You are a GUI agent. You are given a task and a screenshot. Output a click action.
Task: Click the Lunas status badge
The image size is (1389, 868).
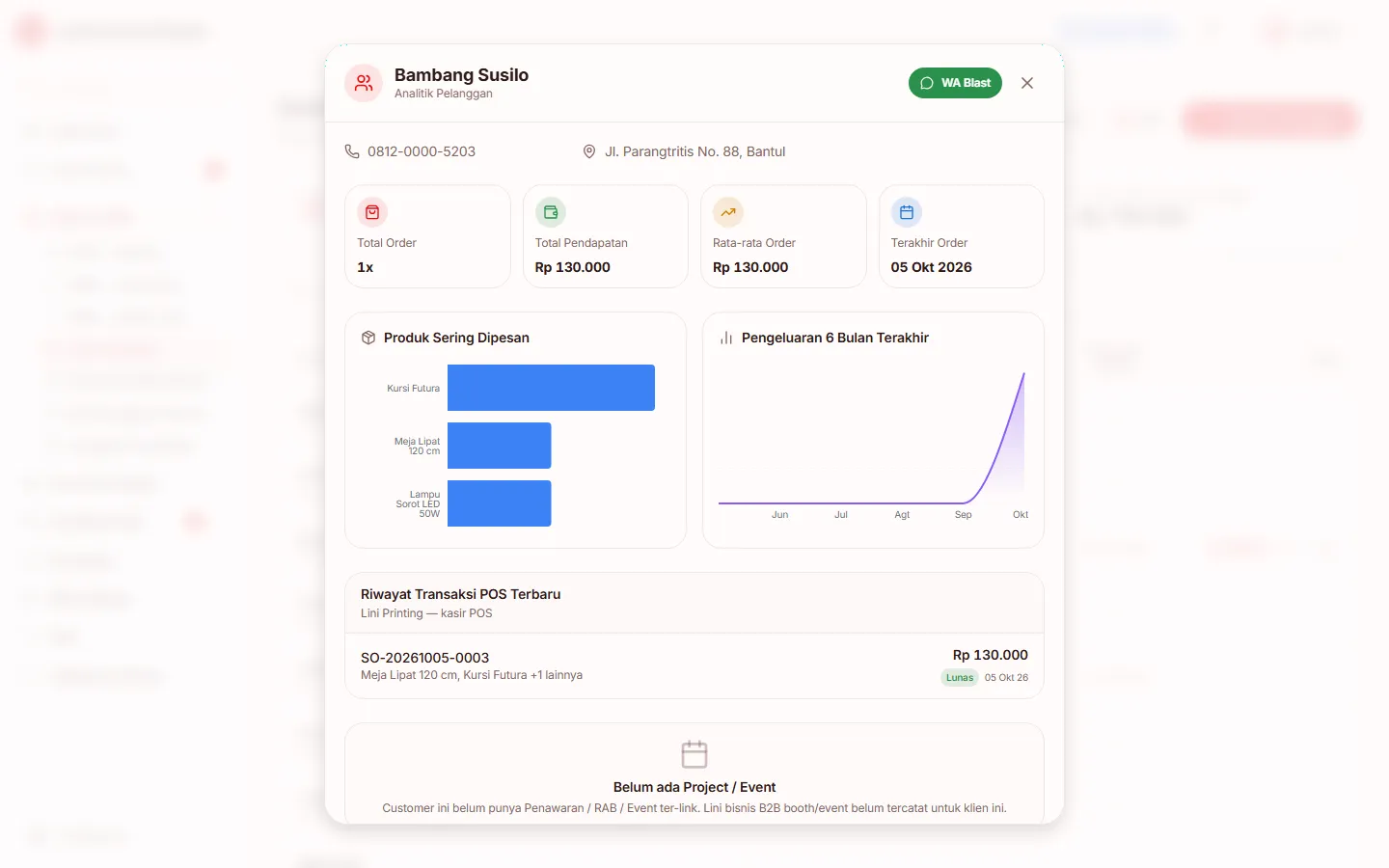click(x=960, y=678)
